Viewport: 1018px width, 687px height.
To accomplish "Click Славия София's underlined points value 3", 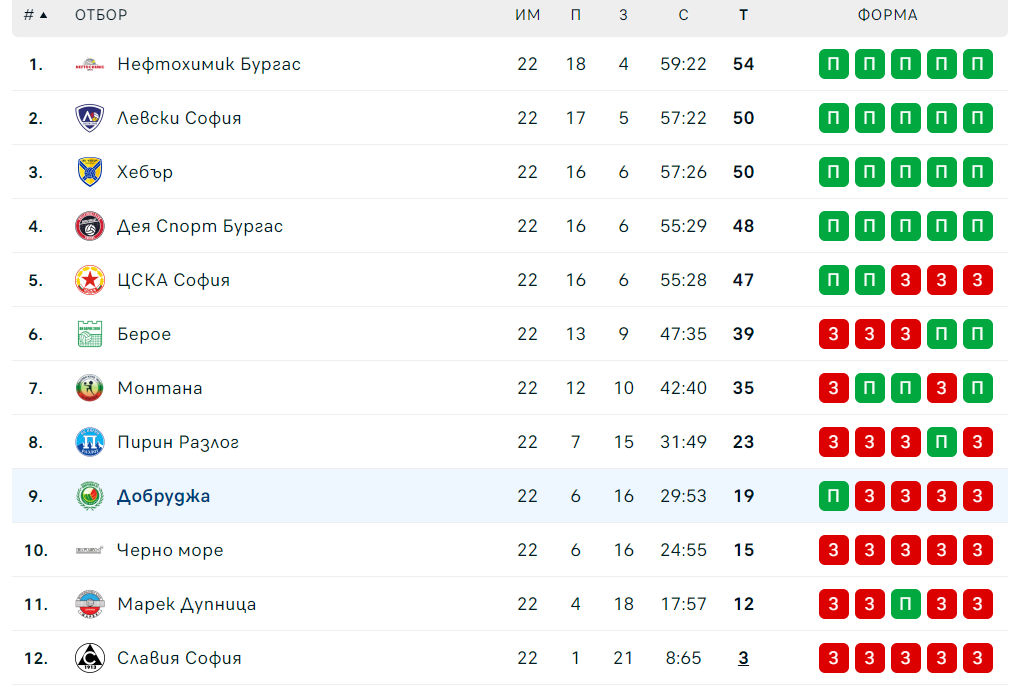I will [743, 658].
